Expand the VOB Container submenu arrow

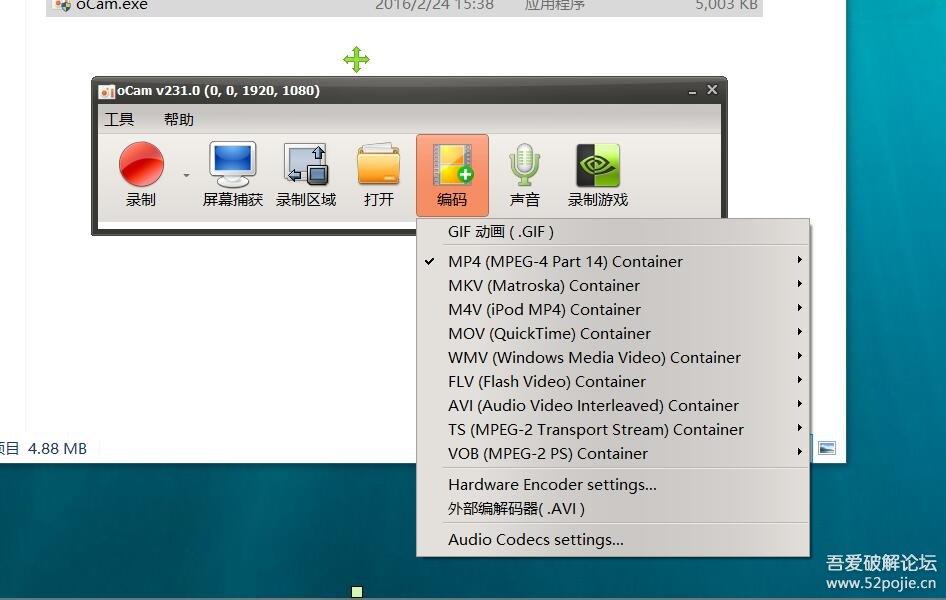[799, 452]
